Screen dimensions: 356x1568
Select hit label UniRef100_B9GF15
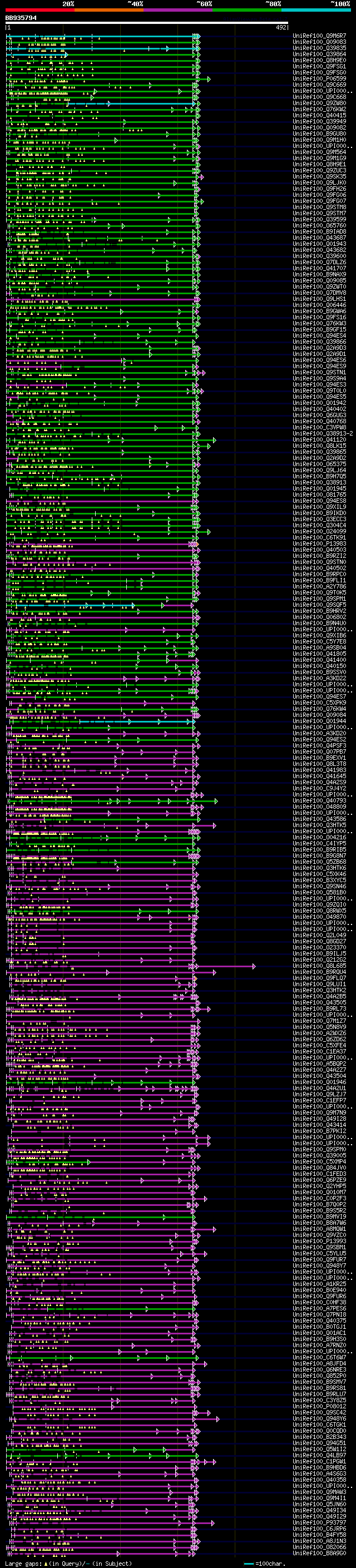click(319, 329)
